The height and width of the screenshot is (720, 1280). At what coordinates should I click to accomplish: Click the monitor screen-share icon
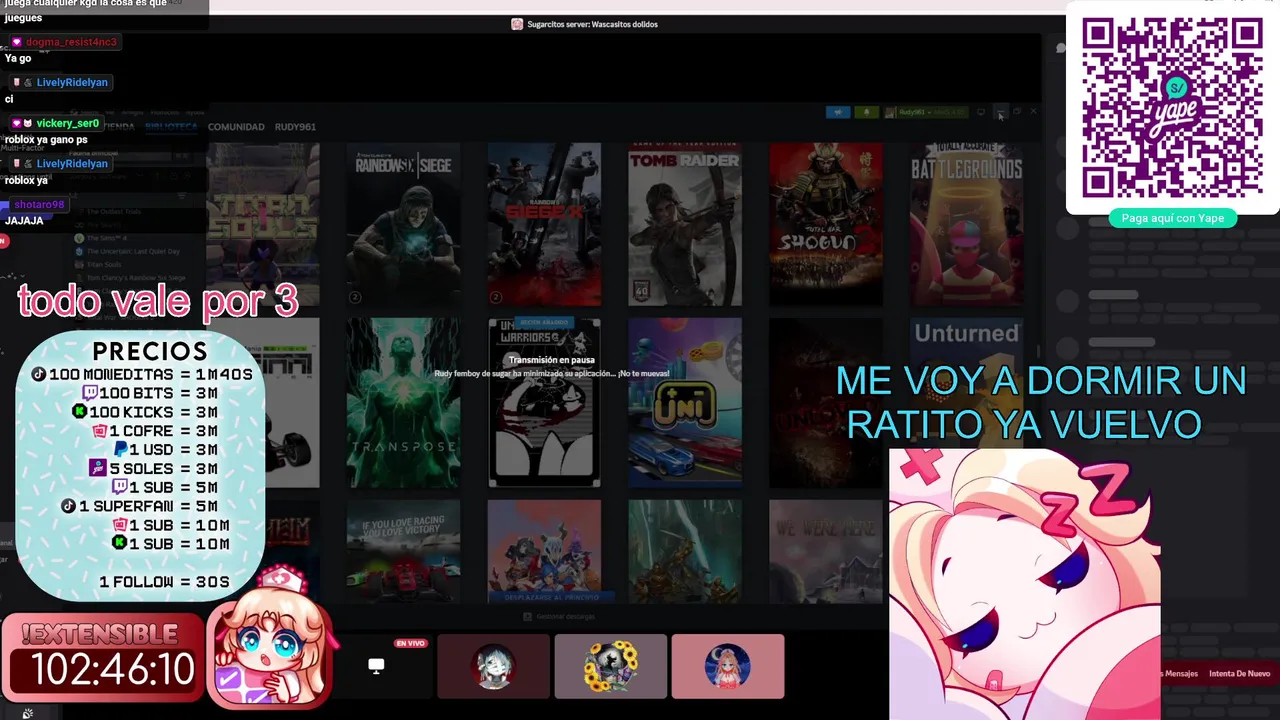pyautogui.click(x=376, y=666)
